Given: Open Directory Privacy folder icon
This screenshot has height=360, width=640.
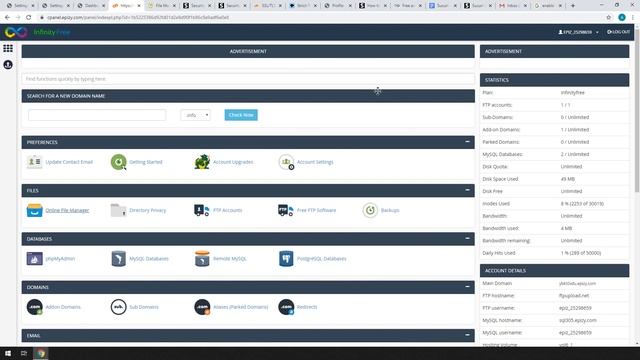Looking at the screenshot, I should point(118,210).
